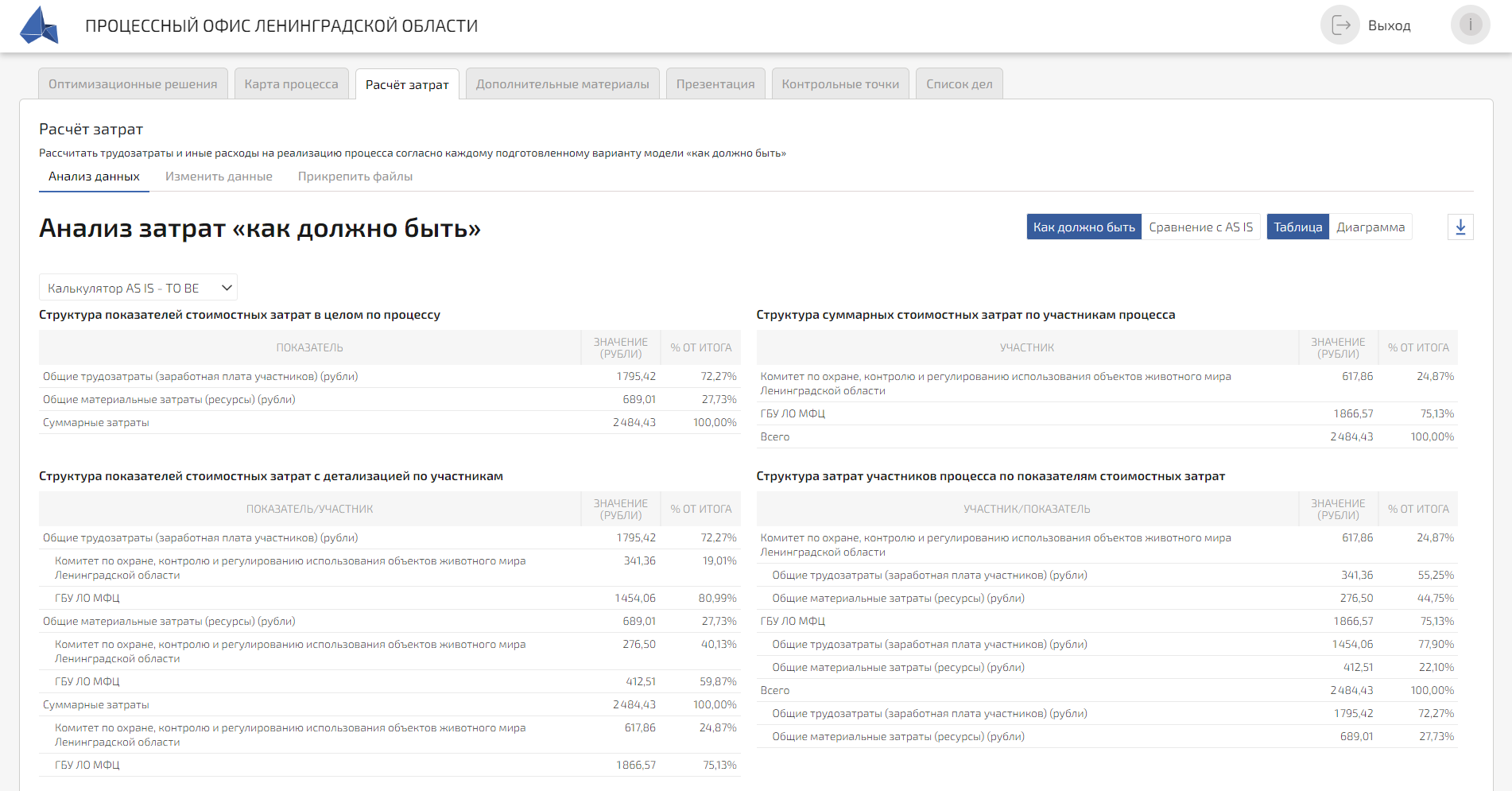This screenshot has width=1512, height=791.
Task: Click the УЧАСТНИК/ПОКАЗАТЕЛЬ column header
Action: tap(1027, 510)
